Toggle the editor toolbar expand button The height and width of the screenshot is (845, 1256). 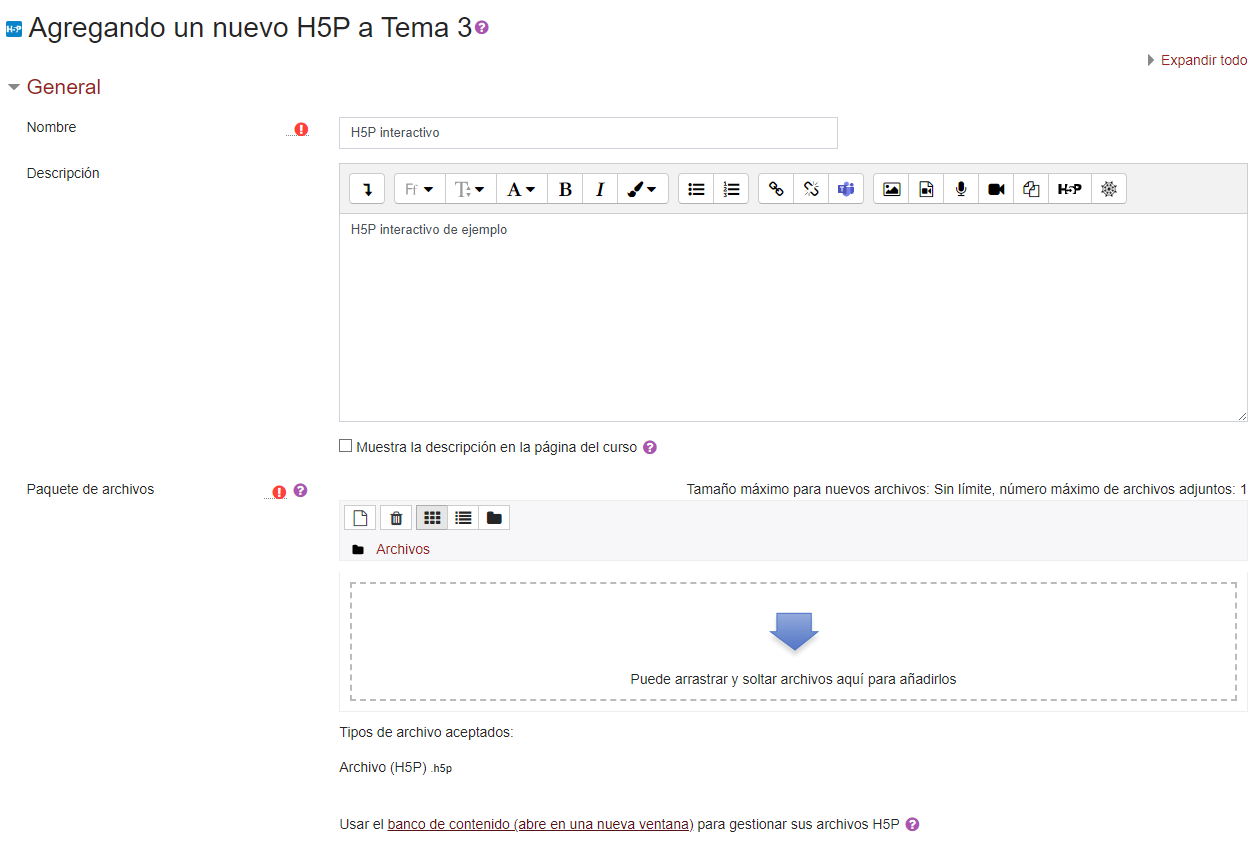pyautogui.click(x=367, y=189)
